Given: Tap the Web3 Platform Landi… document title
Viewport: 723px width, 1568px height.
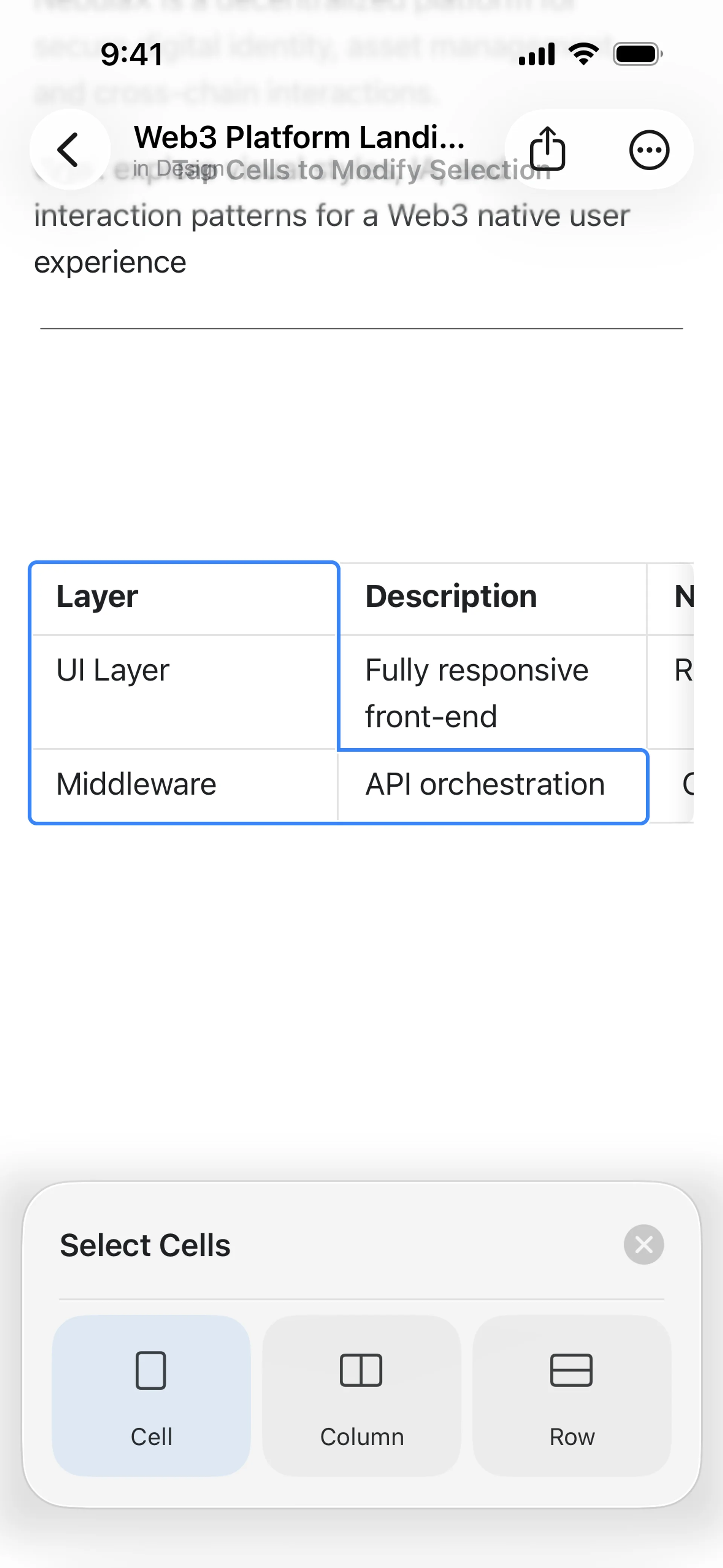Looking at the screenshot, I should [299, 138].
